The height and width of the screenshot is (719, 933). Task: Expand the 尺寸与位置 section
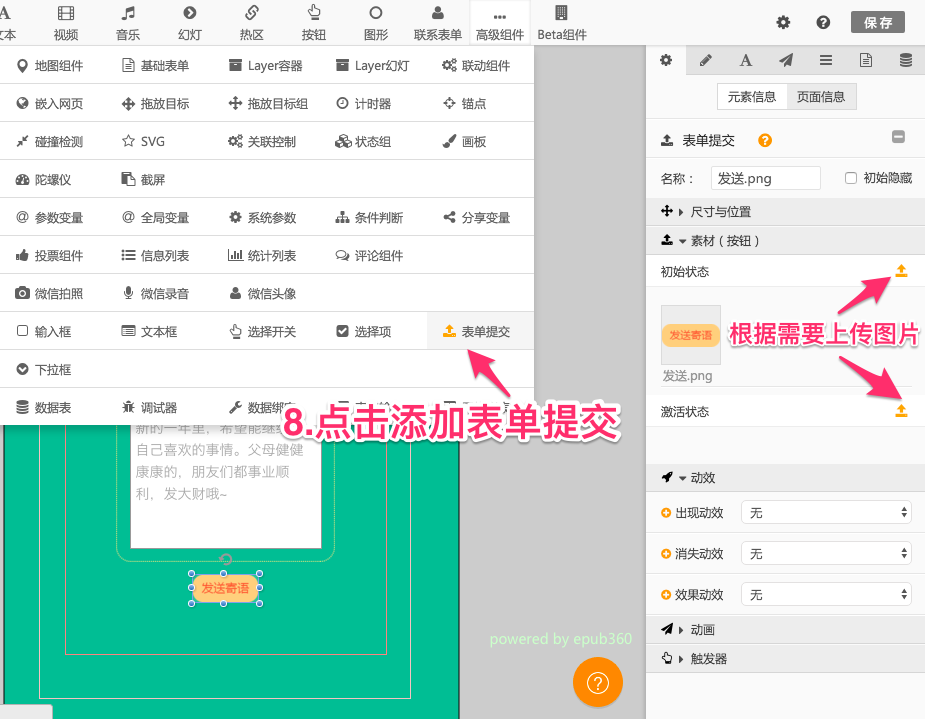coord(714,211)
